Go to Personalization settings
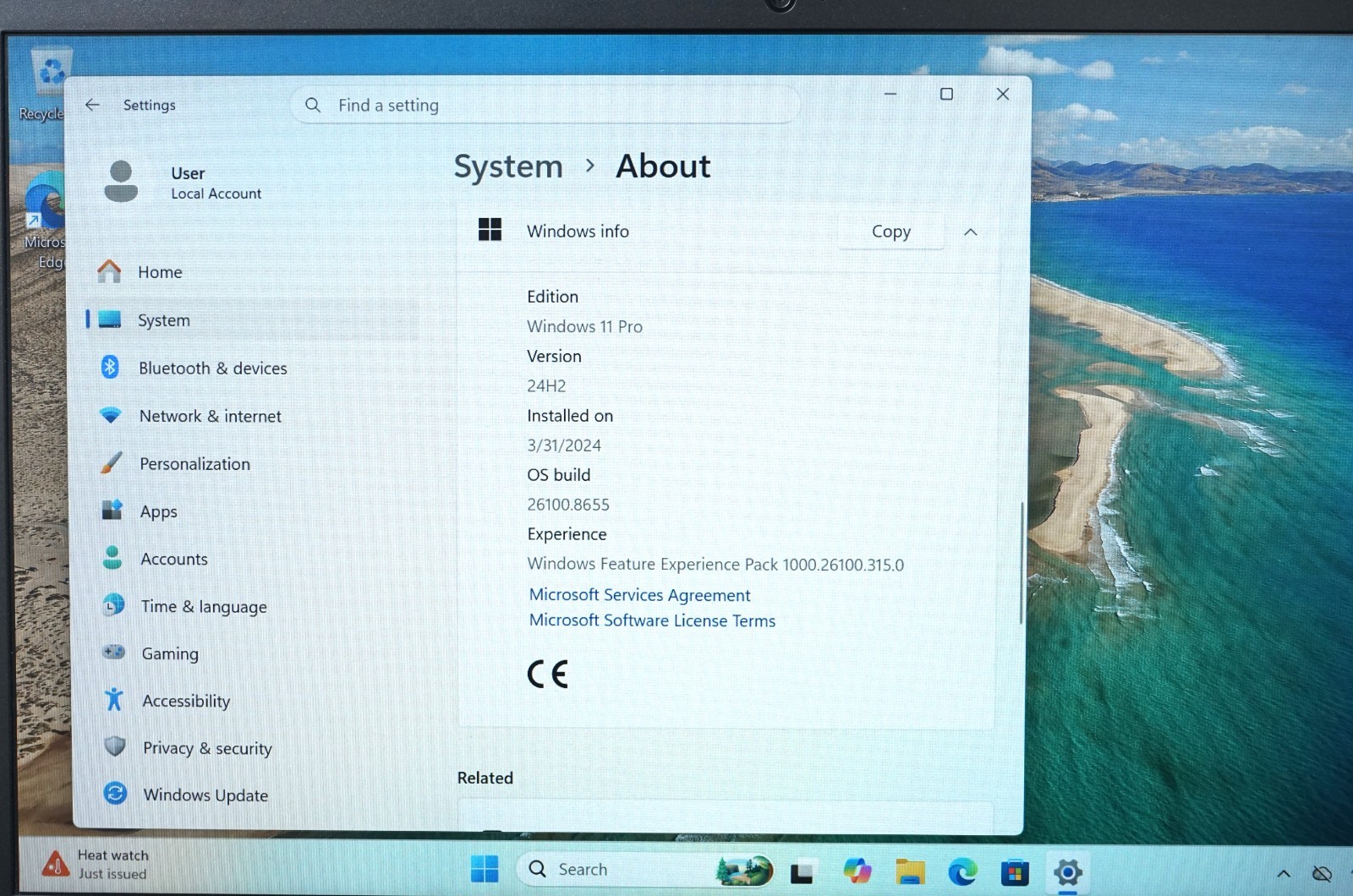1353x896 pixels. [x=253, y=463]
